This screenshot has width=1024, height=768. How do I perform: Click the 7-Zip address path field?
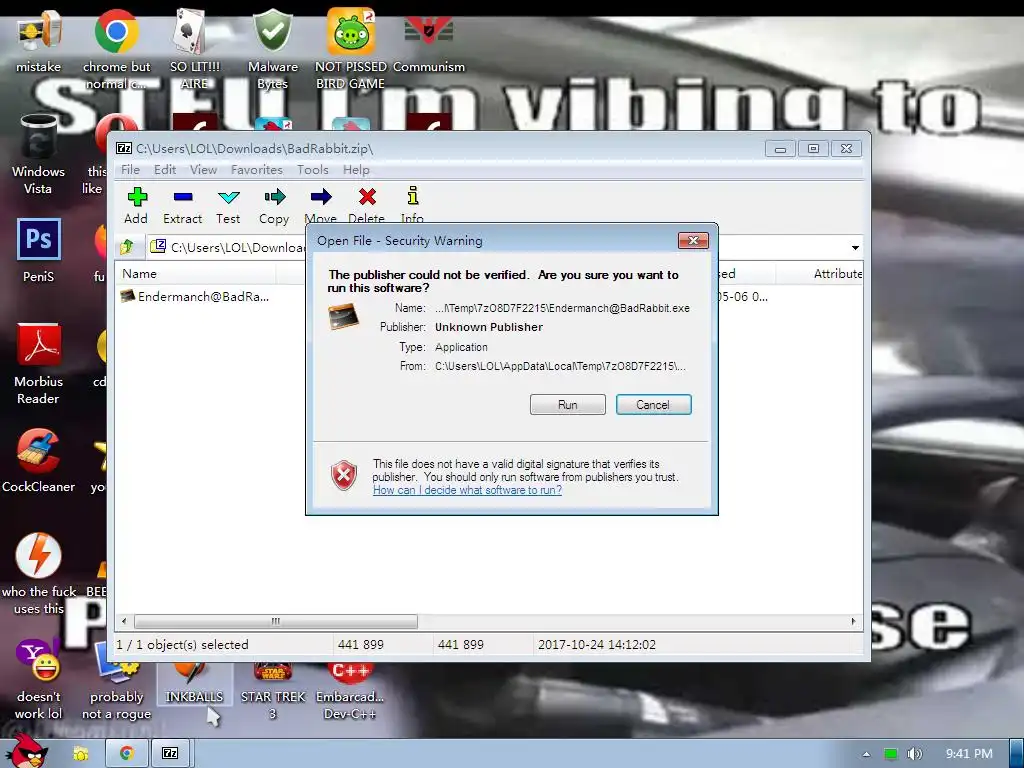click(229, 247)
